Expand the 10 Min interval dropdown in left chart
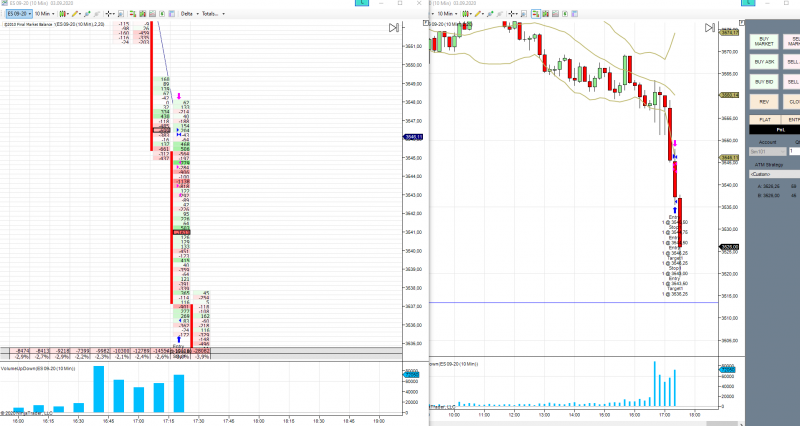The image size is (800, 426). (44, 14)
